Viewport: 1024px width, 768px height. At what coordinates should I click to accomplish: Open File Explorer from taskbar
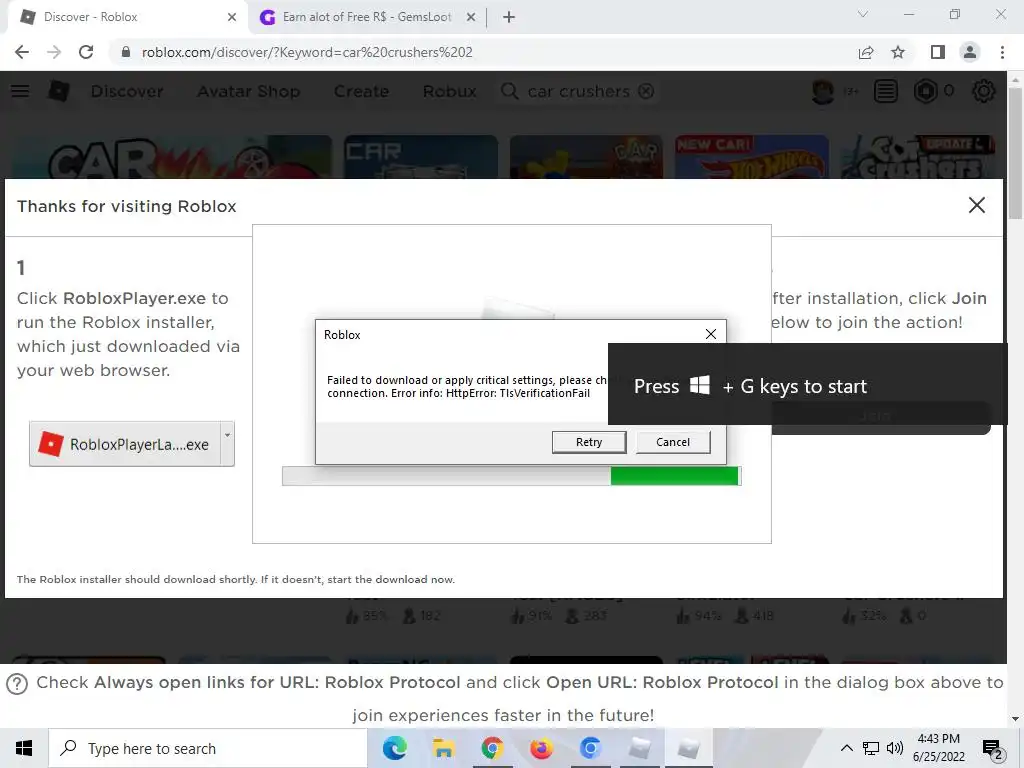443,748
